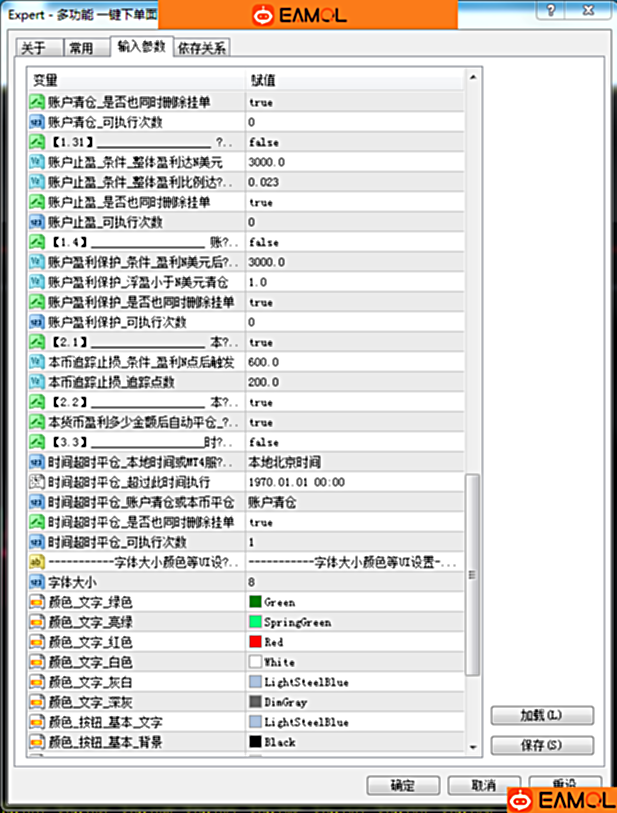Viewport: 617px width, 813px height.
Task: Click the scrollbar down arrow of the parameter list
Action: pyautogui.click(x=473, y=747)
